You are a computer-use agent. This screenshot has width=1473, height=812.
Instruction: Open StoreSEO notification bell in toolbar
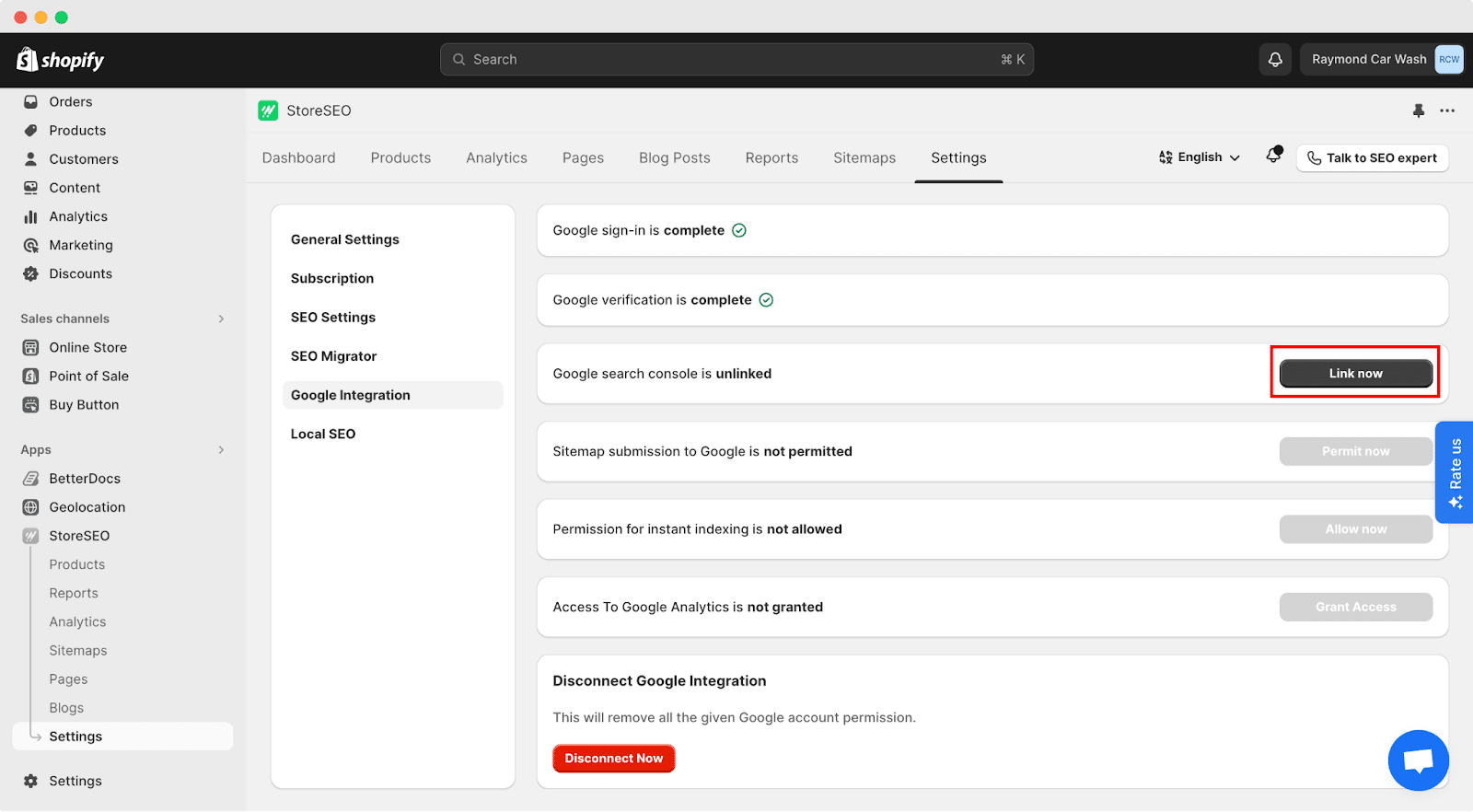pyautogui.click(x=1274, y=155)
